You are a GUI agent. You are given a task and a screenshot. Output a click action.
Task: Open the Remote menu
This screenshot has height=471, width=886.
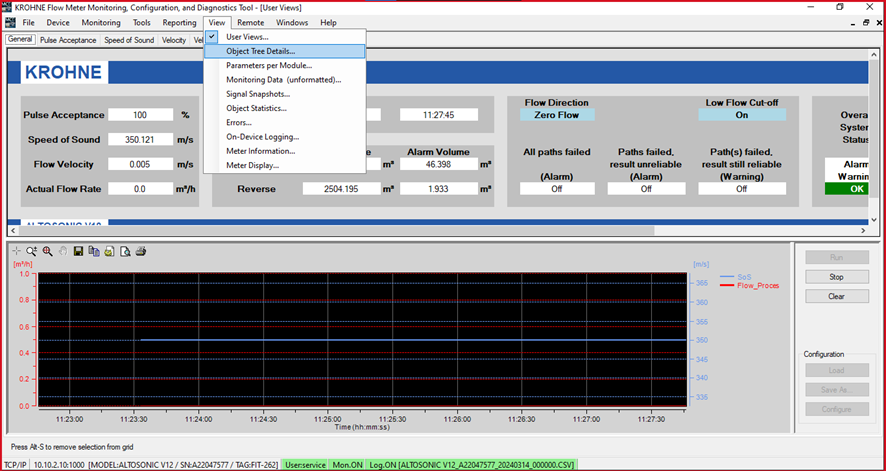tap(250, 23)
